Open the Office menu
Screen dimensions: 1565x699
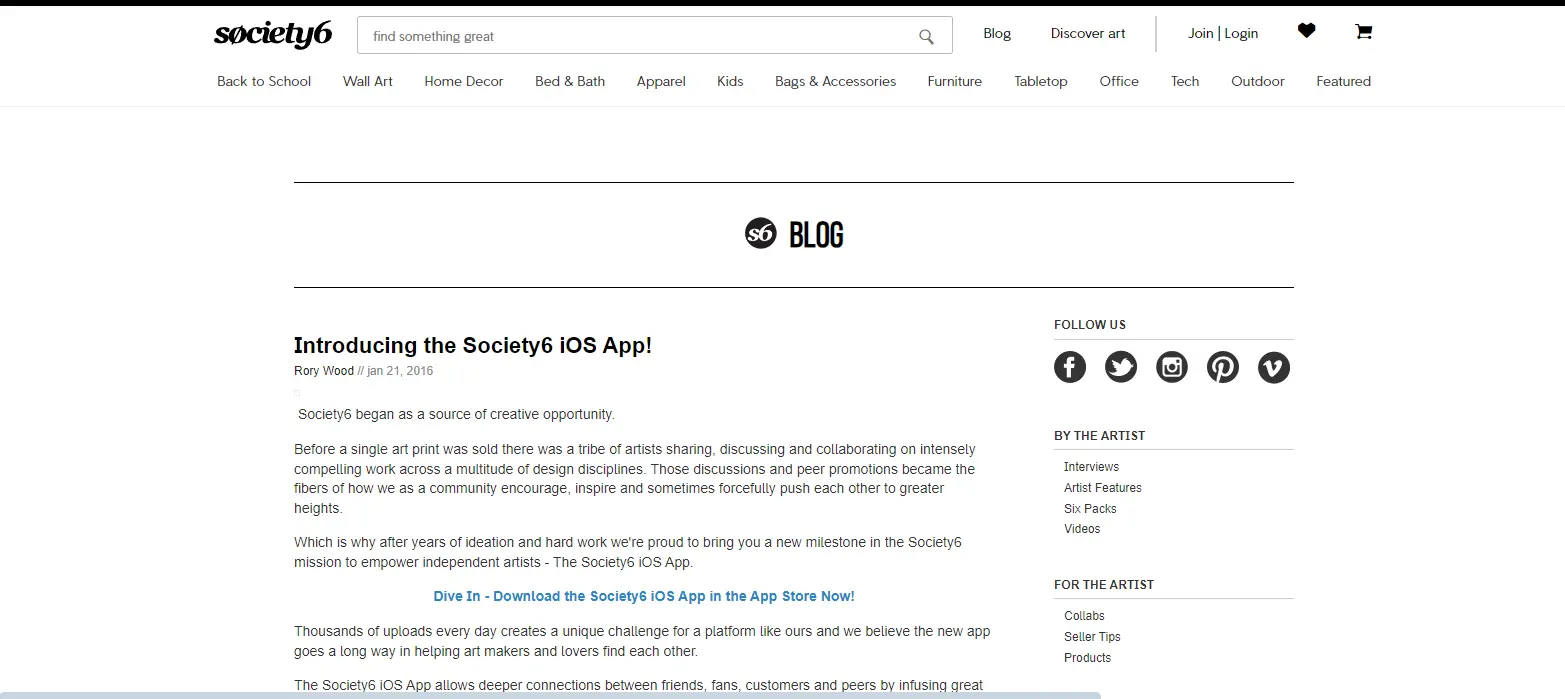pyautogui.click(x=1119, y=81)
